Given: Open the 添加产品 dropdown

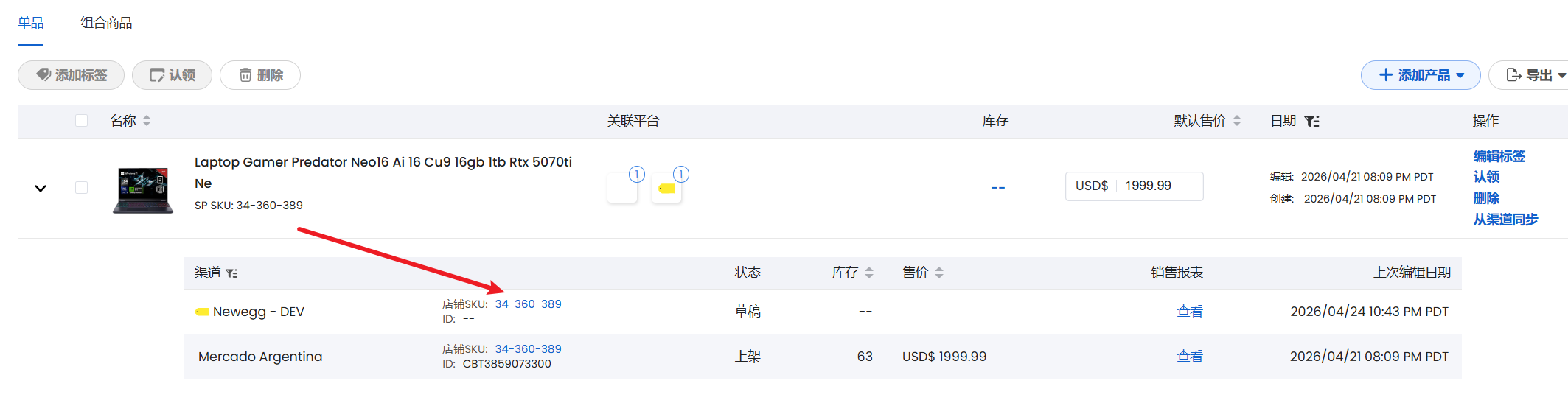Looking at the screenshot, I should [x=1420, y=75].
